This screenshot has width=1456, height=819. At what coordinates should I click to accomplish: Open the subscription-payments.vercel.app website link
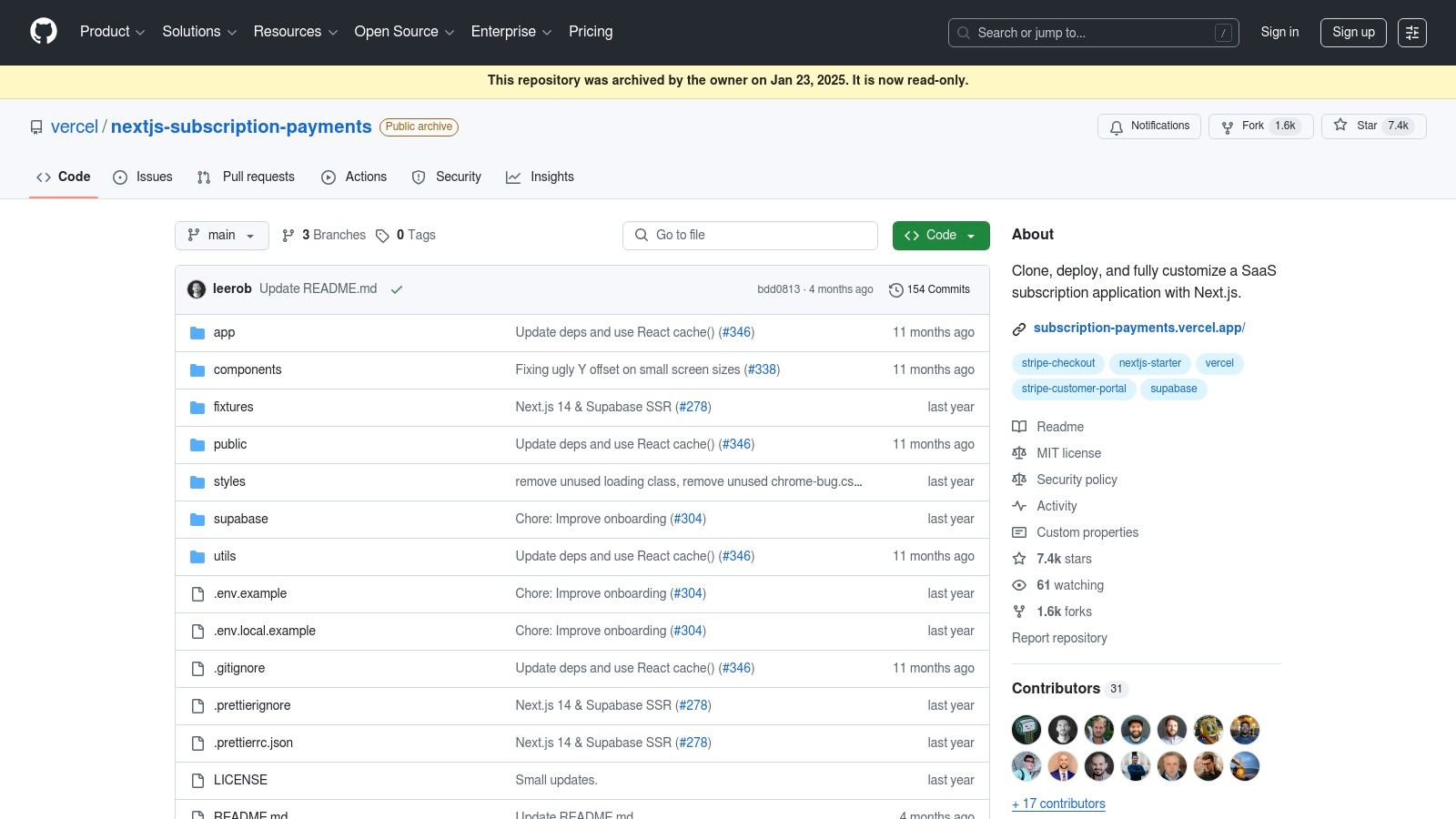tap(1139, 328)
